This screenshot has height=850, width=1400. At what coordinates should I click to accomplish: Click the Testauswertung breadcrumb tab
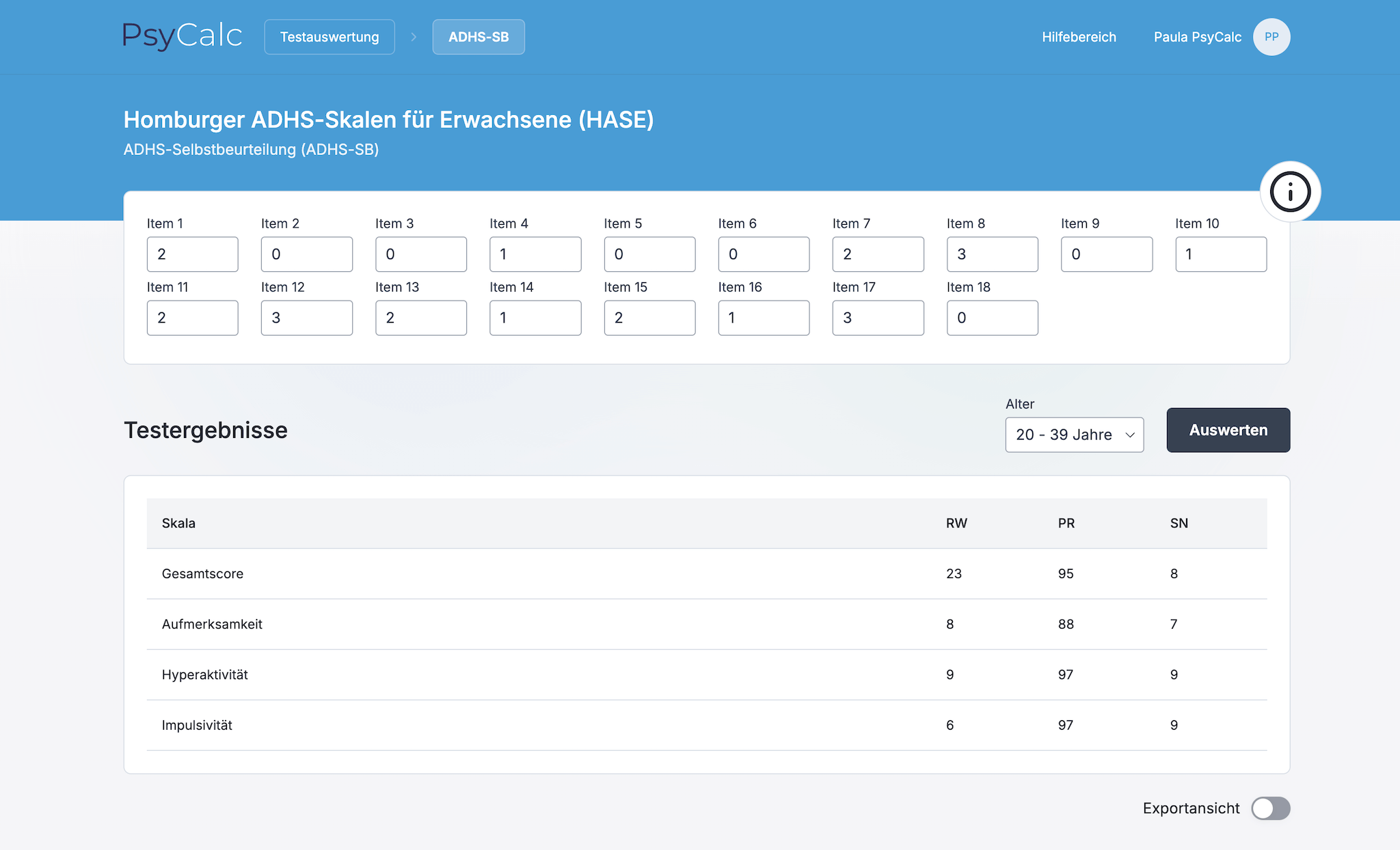point(329,37)
